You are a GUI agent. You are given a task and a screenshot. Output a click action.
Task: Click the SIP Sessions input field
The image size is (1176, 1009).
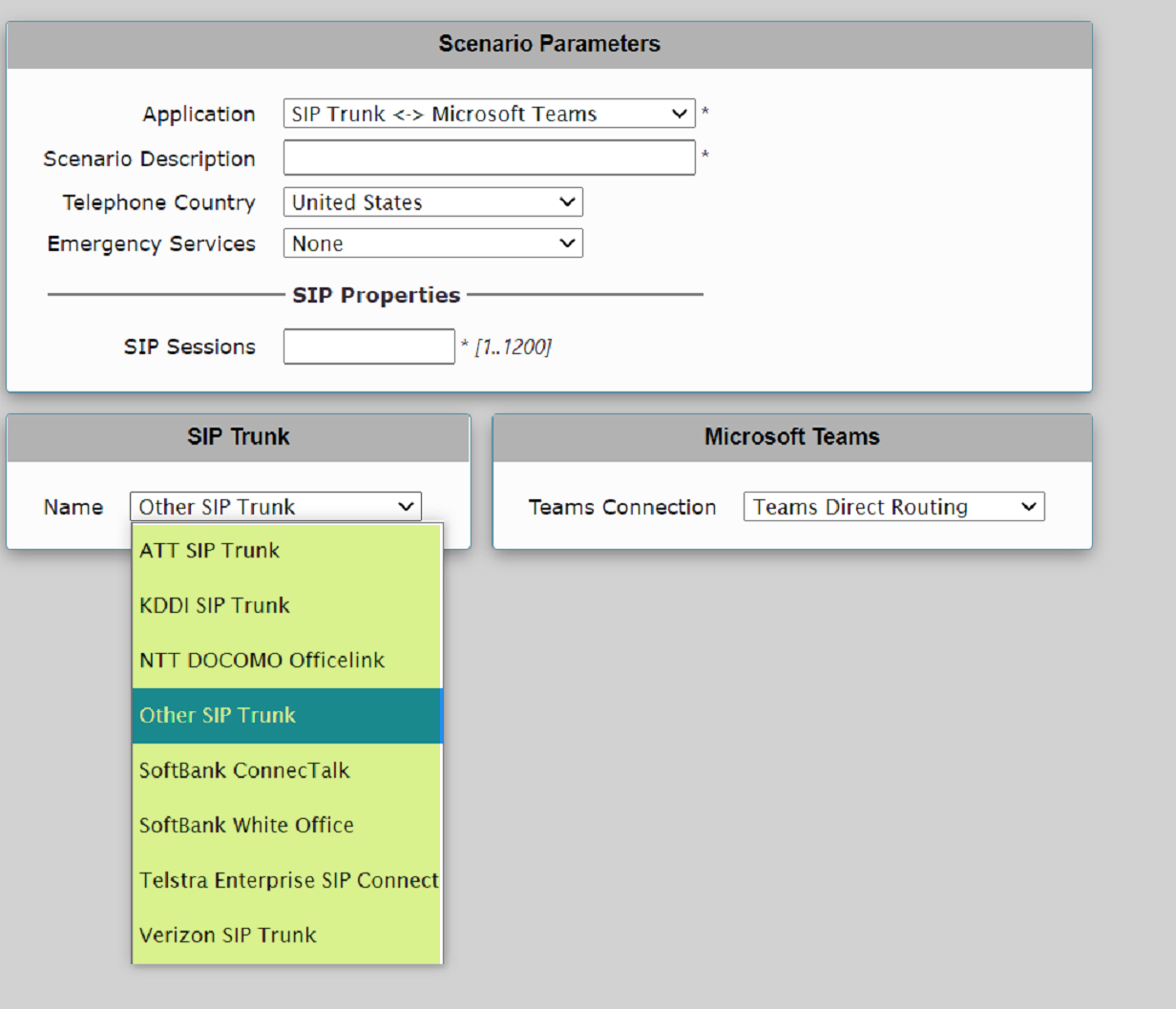(x=368, y=347)
